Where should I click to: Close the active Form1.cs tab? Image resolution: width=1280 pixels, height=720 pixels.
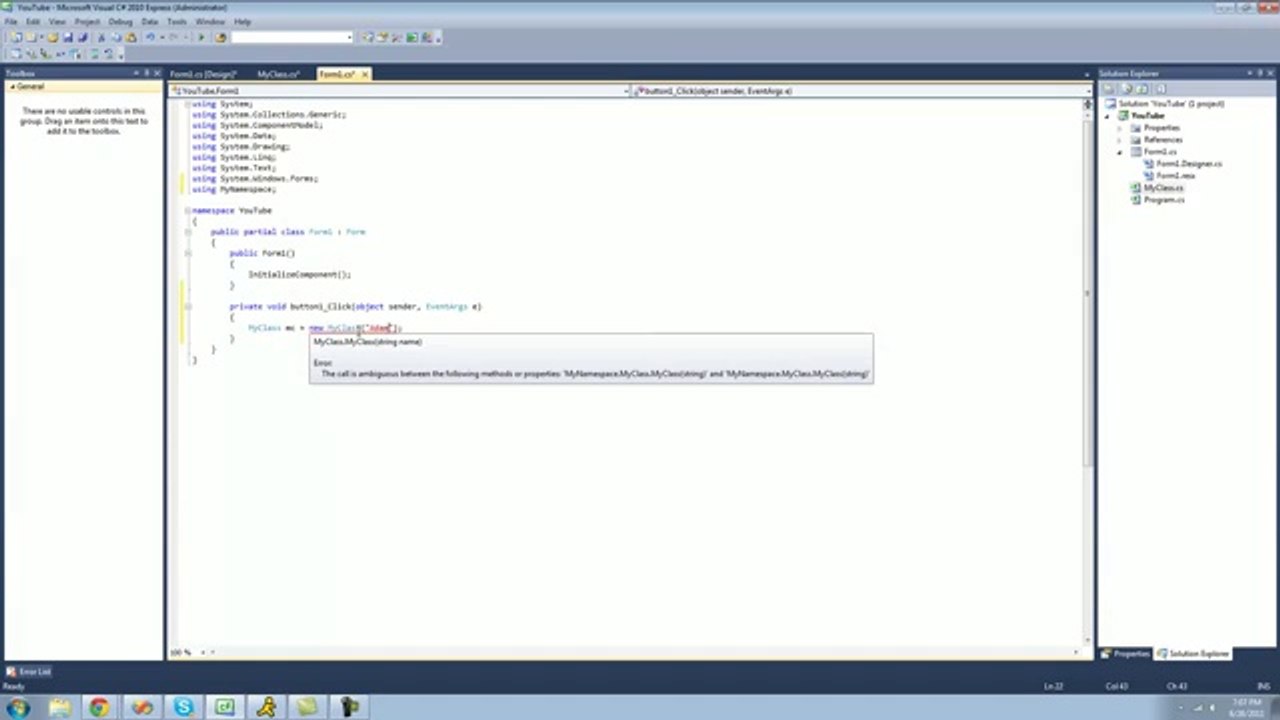coord(365,74)
